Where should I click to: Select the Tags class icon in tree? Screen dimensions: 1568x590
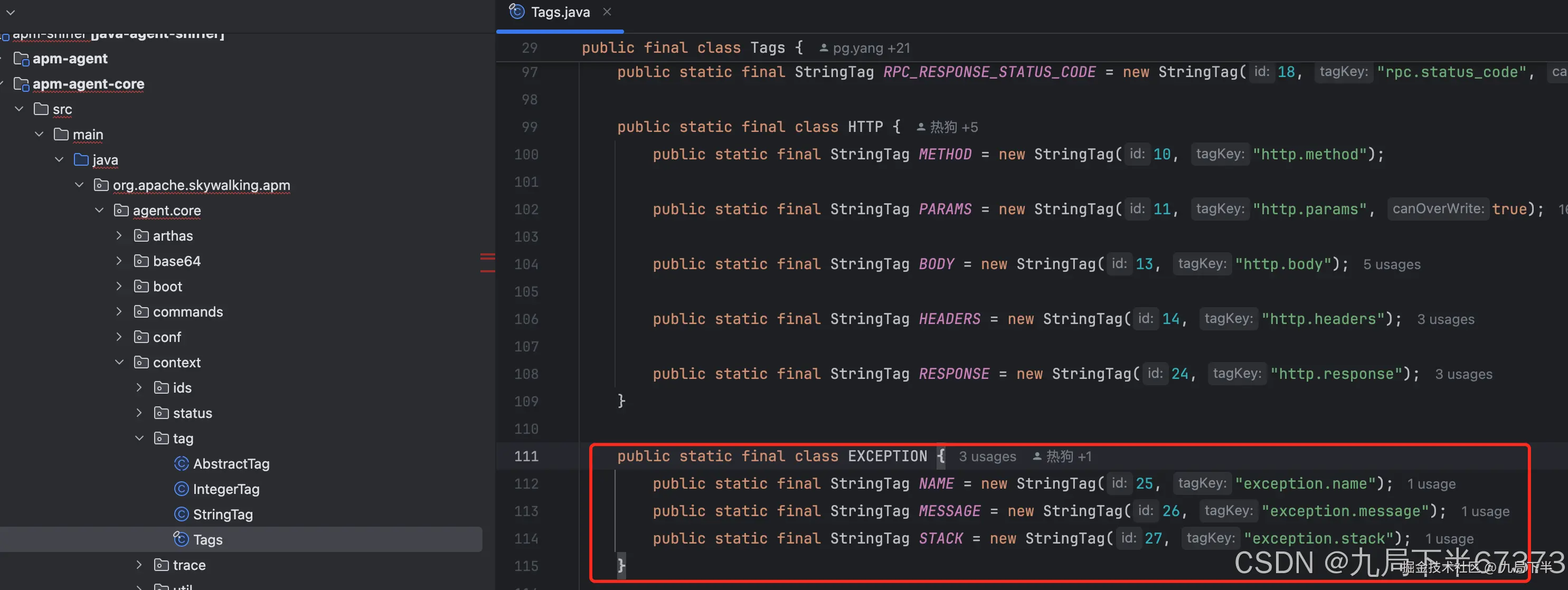pyautogui.click(x=181, y=539)
